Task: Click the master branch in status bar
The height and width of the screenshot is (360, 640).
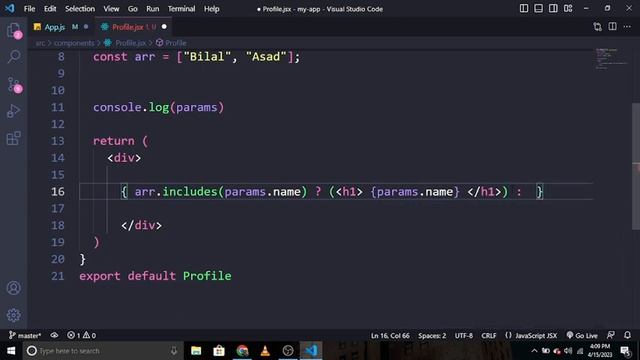Action: [x=25, y=336]
